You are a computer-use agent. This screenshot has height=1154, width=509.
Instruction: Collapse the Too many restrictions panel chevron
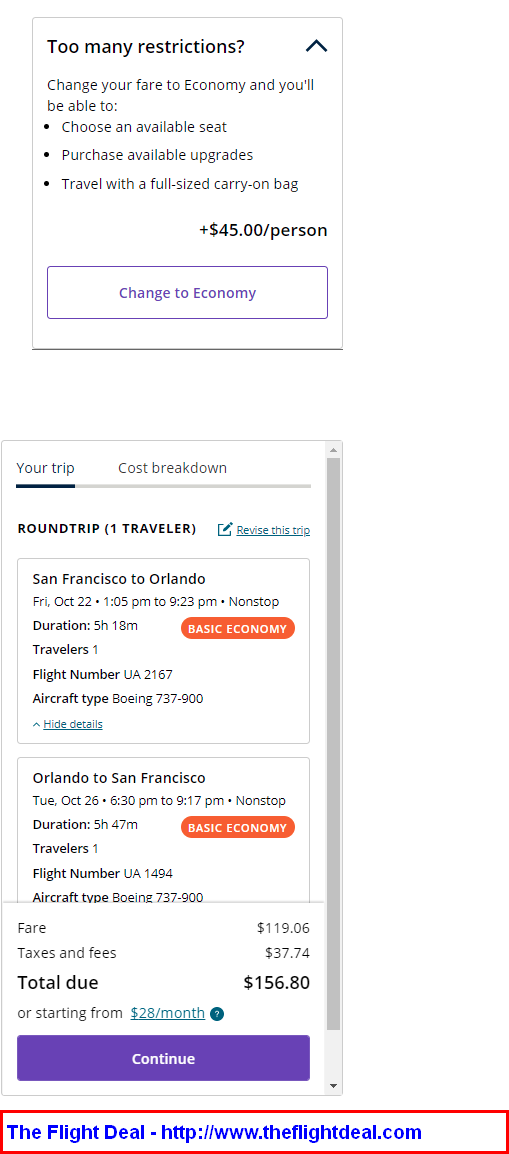[x=316, y=47]
